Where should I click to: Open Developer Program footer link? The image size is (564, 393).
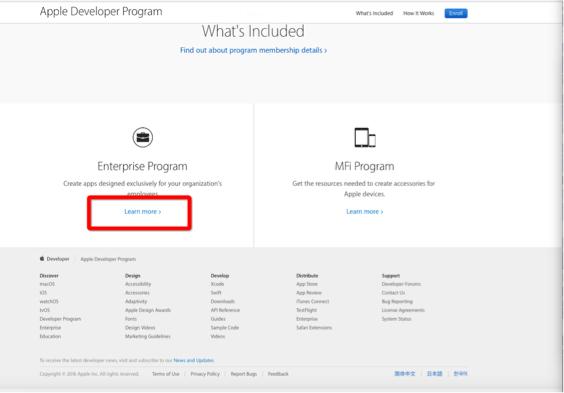(x=60, y=319)
